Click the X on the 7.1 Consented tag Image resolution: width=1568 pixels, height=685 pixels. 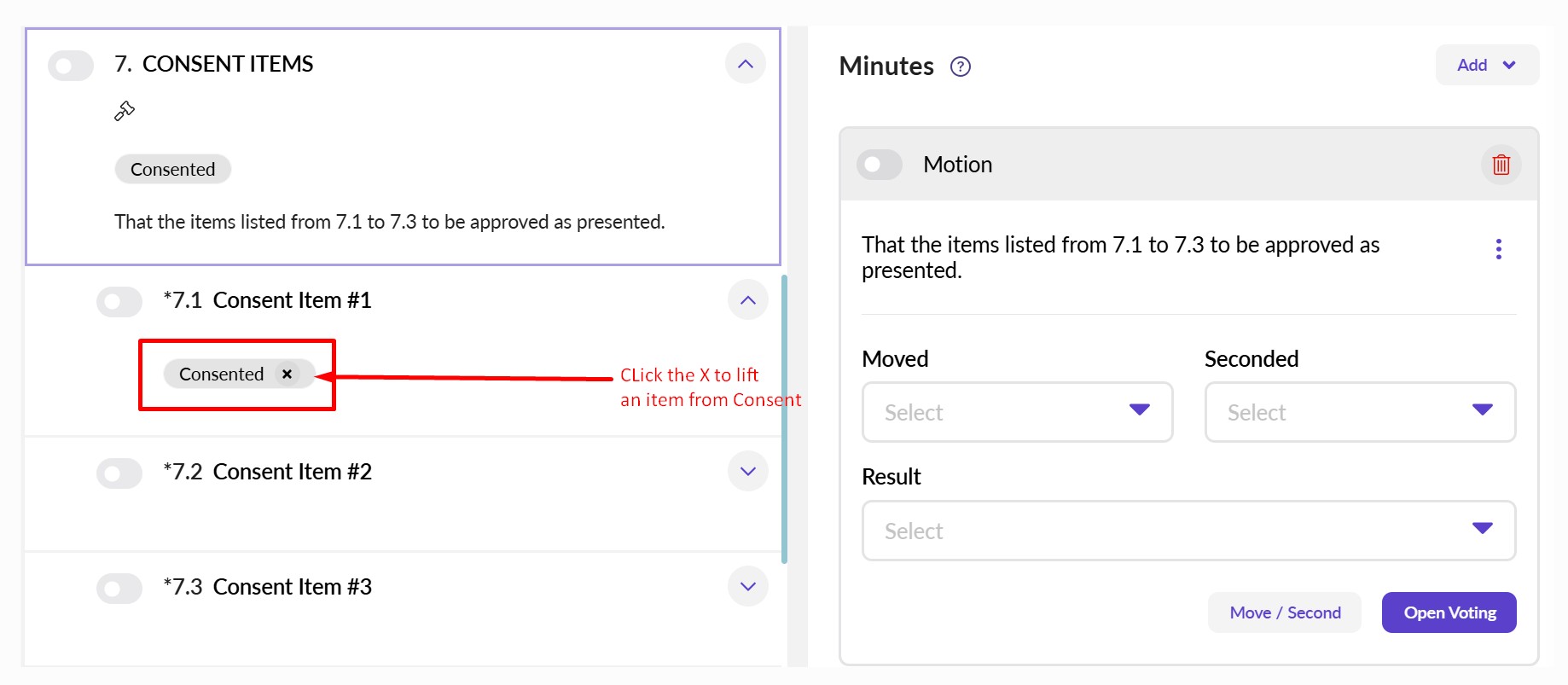tap(287, 374)
